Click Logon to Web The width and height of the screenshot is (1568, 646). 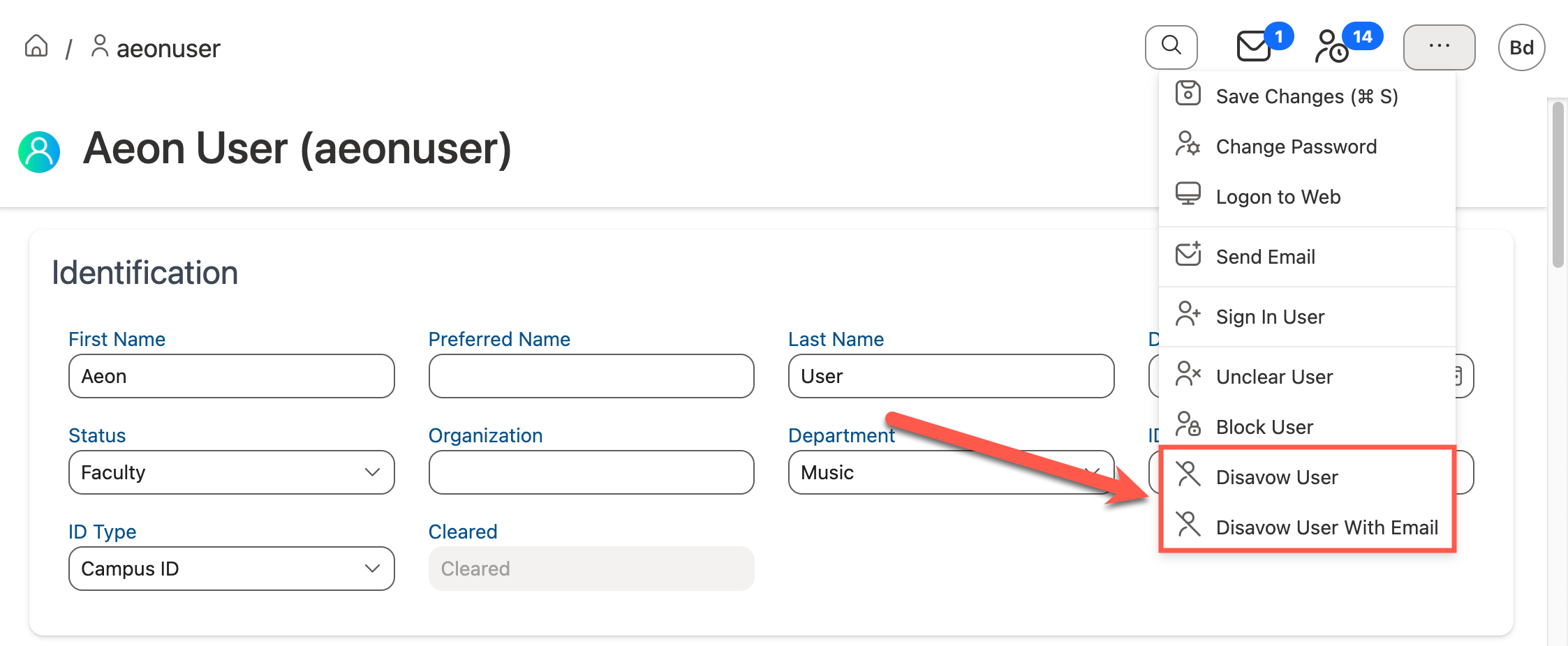pyautogui.click(x=1278, y=196)
